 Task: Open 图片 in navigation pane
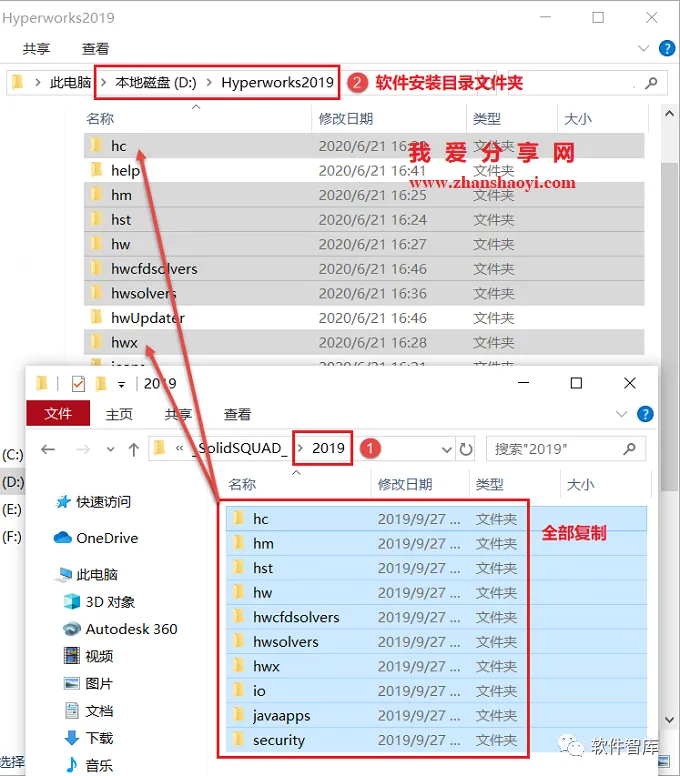pos(89,683)
